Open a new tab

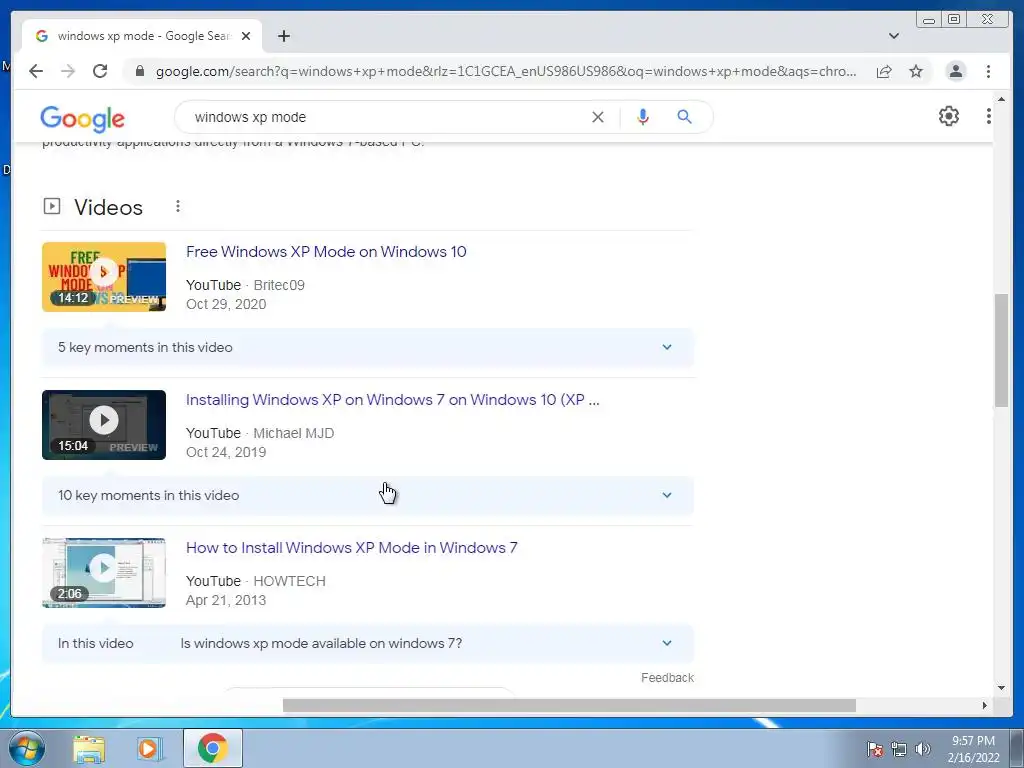(283, 36)
